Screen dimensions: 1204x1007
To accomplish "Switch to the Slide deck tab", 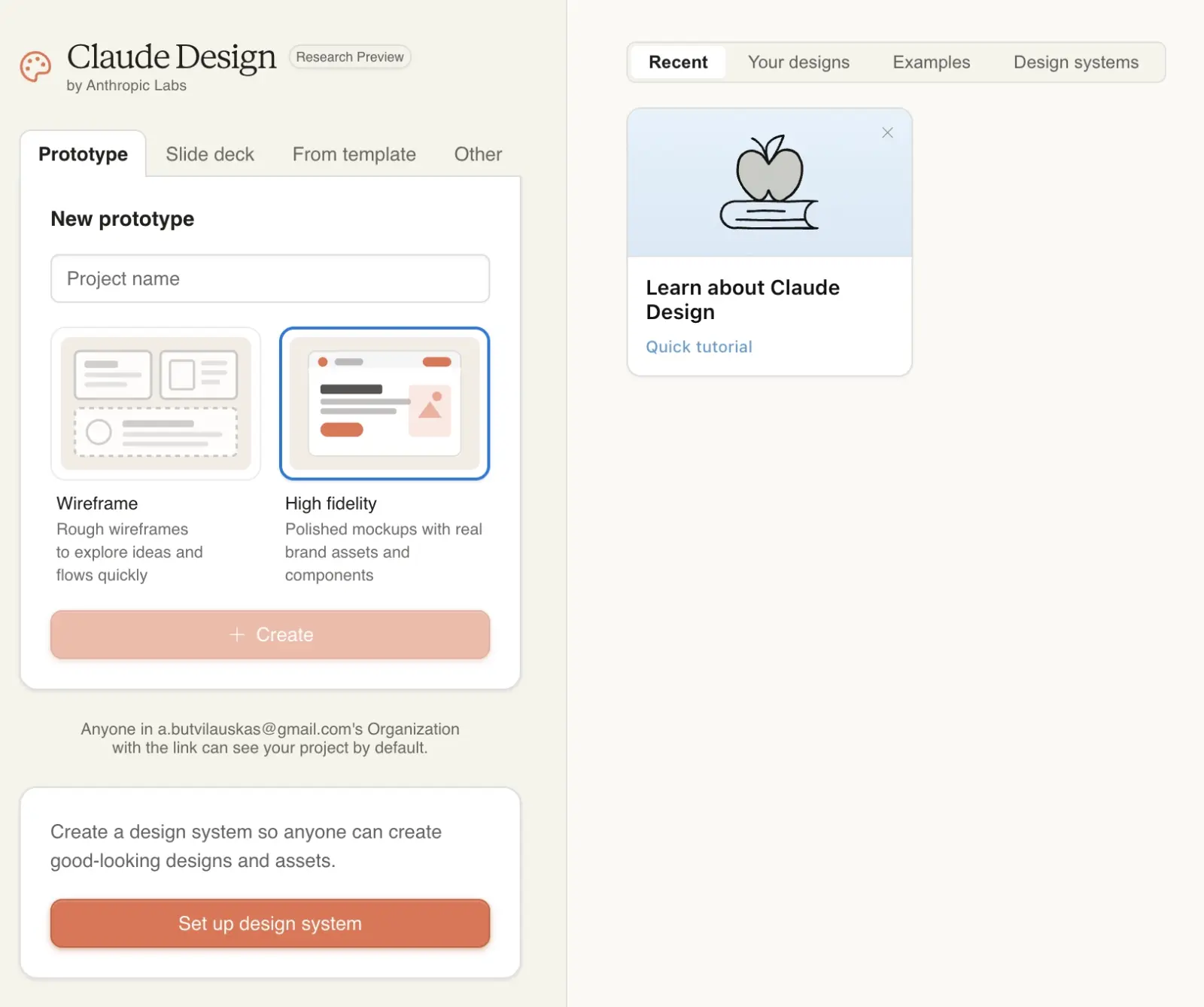I will (210, 154).
